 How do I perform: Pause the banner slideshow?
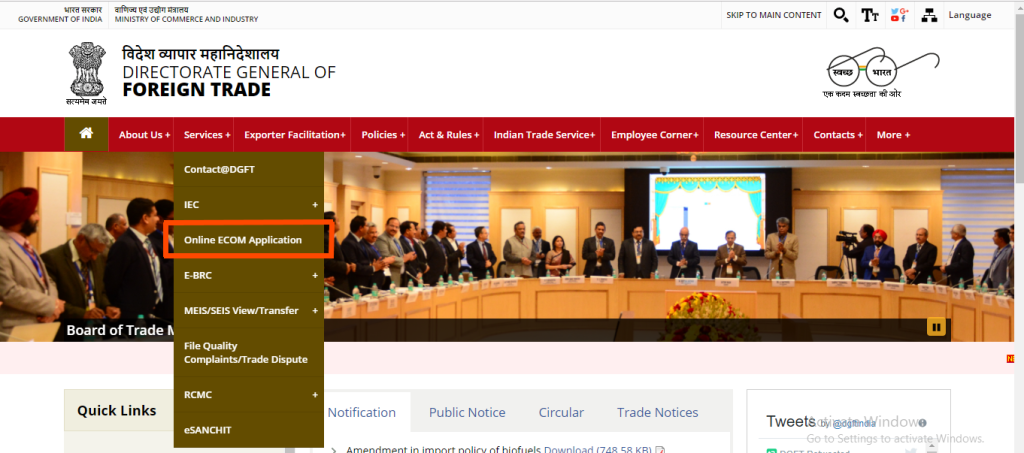point(936,327)
